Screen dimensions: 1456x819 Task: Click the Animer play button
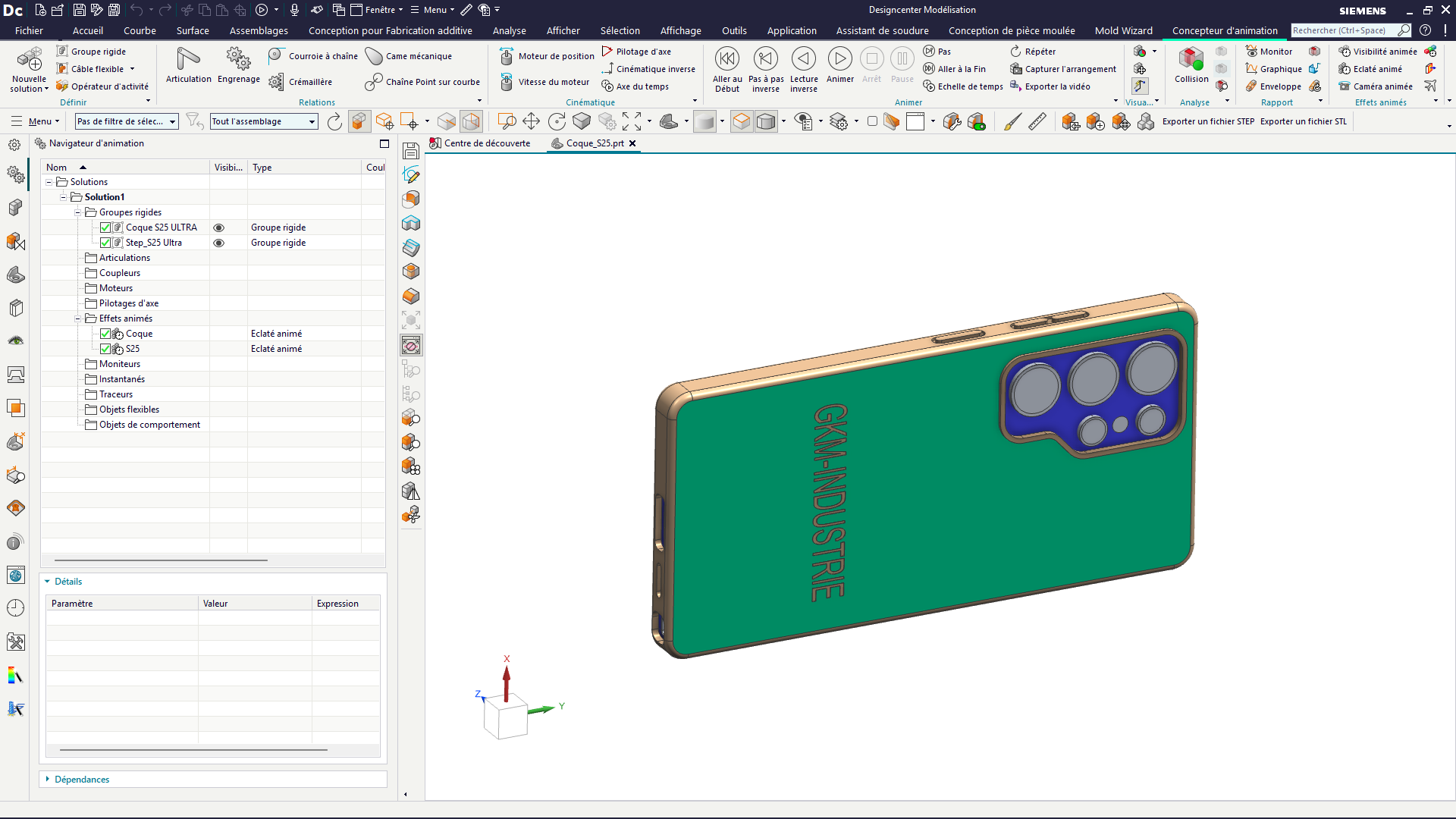(x=839, y=65)
